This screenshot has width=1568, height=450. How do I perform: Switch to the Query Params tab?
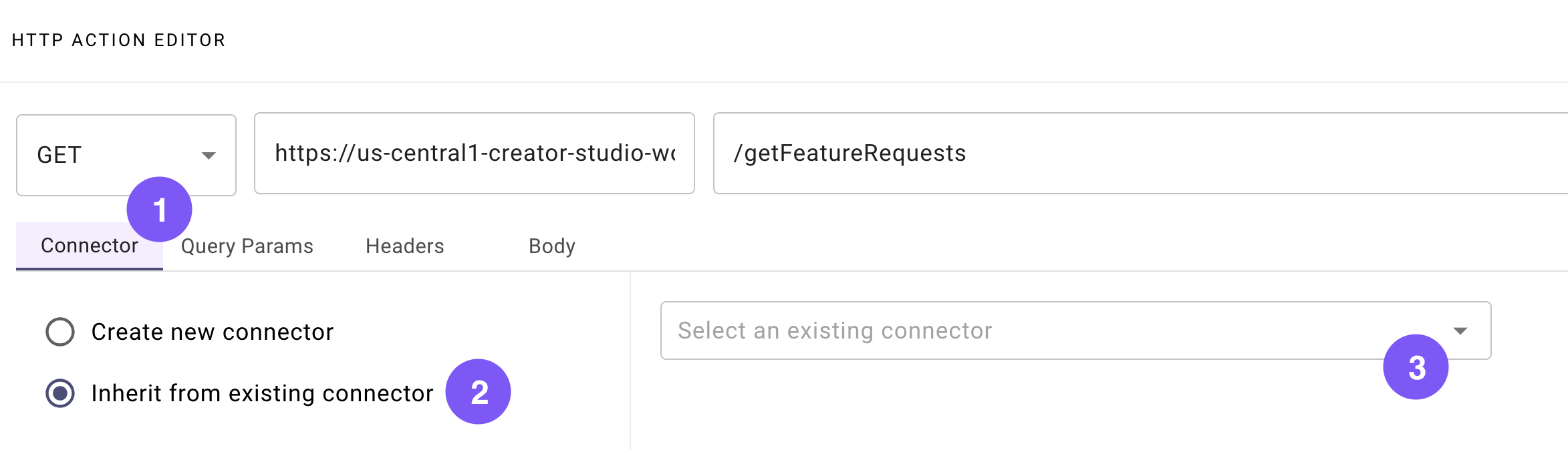tap(247, 246)
